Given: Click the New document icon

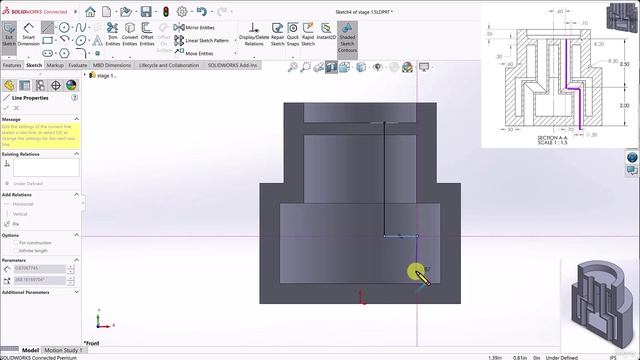Looking at the screenshot, I should 106,11.
